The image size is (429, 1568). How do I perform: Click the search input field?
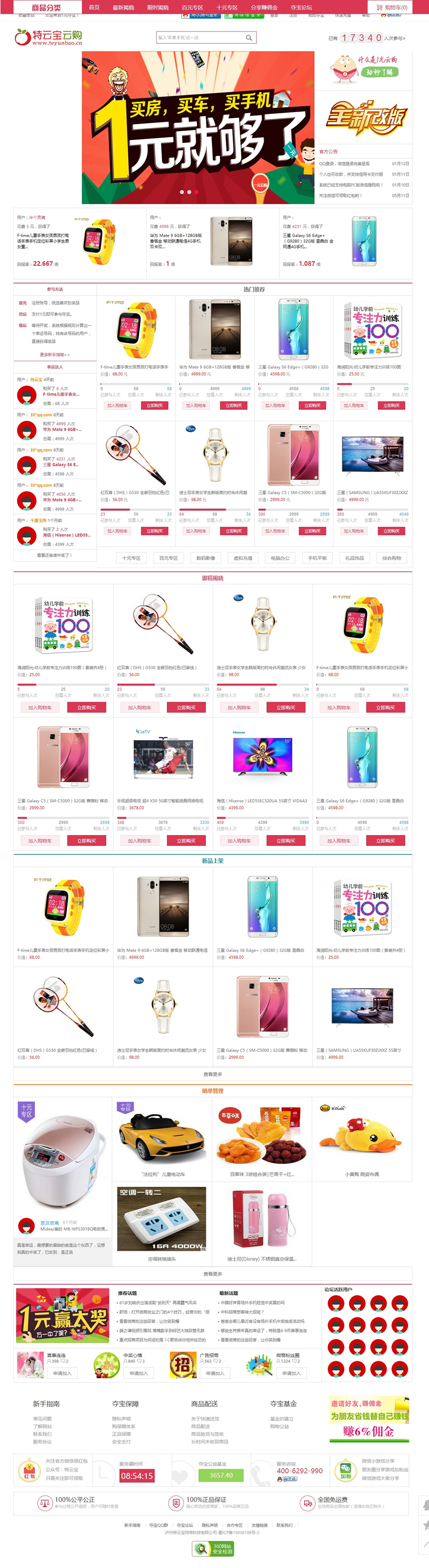click(200, 38)
